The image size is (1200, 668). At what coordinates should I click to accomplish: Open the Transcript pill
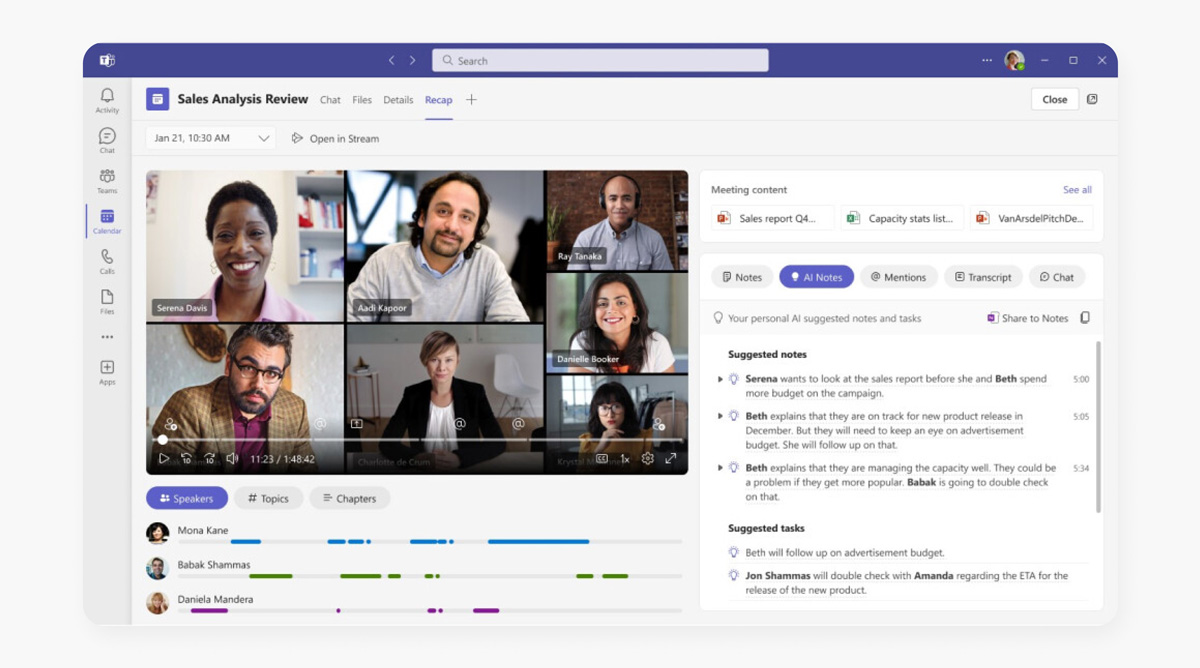coord(984,277)
